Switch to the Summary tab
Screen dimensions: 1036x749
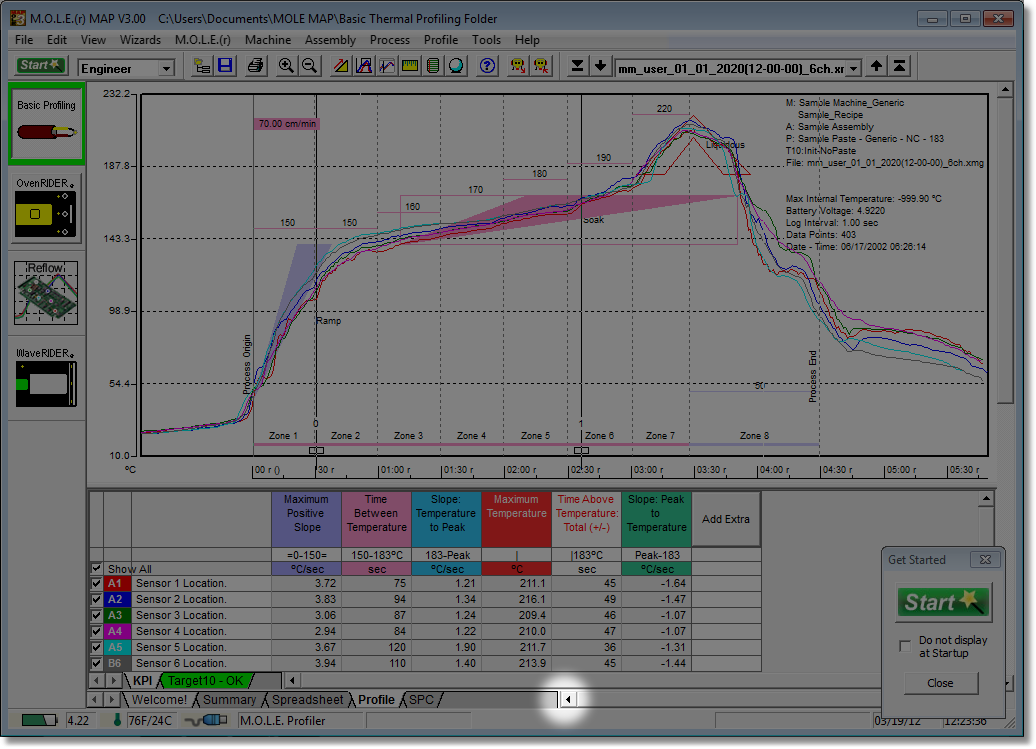(229, 699)
